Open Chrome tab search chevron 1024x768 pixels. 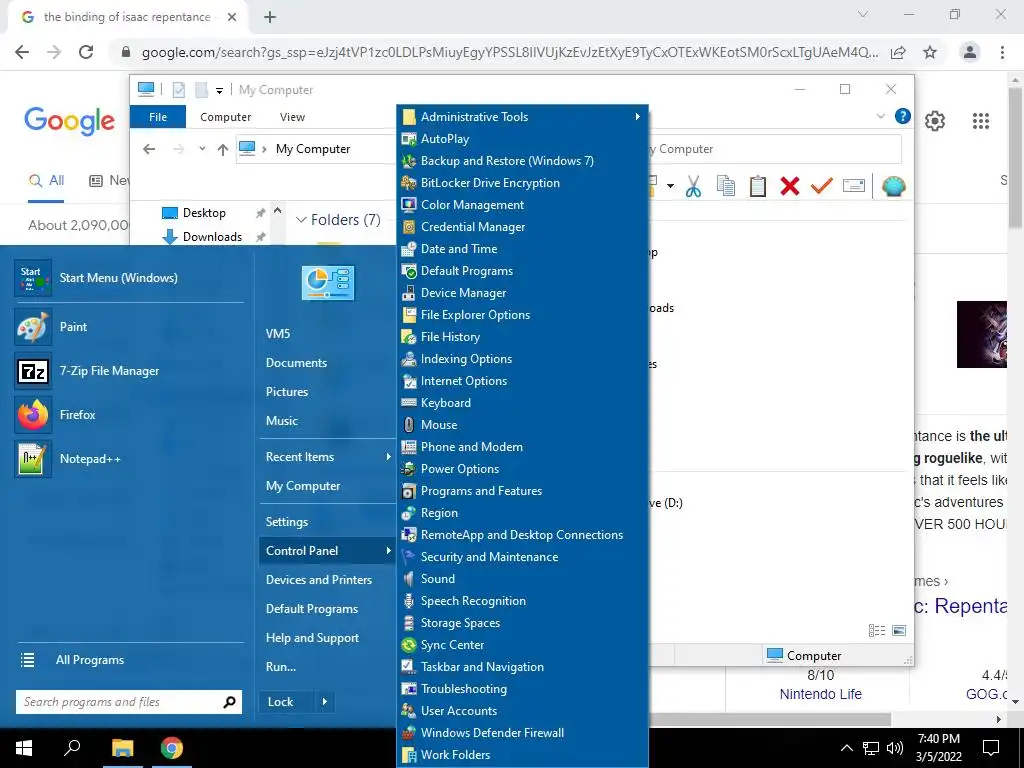click(863, 14)
